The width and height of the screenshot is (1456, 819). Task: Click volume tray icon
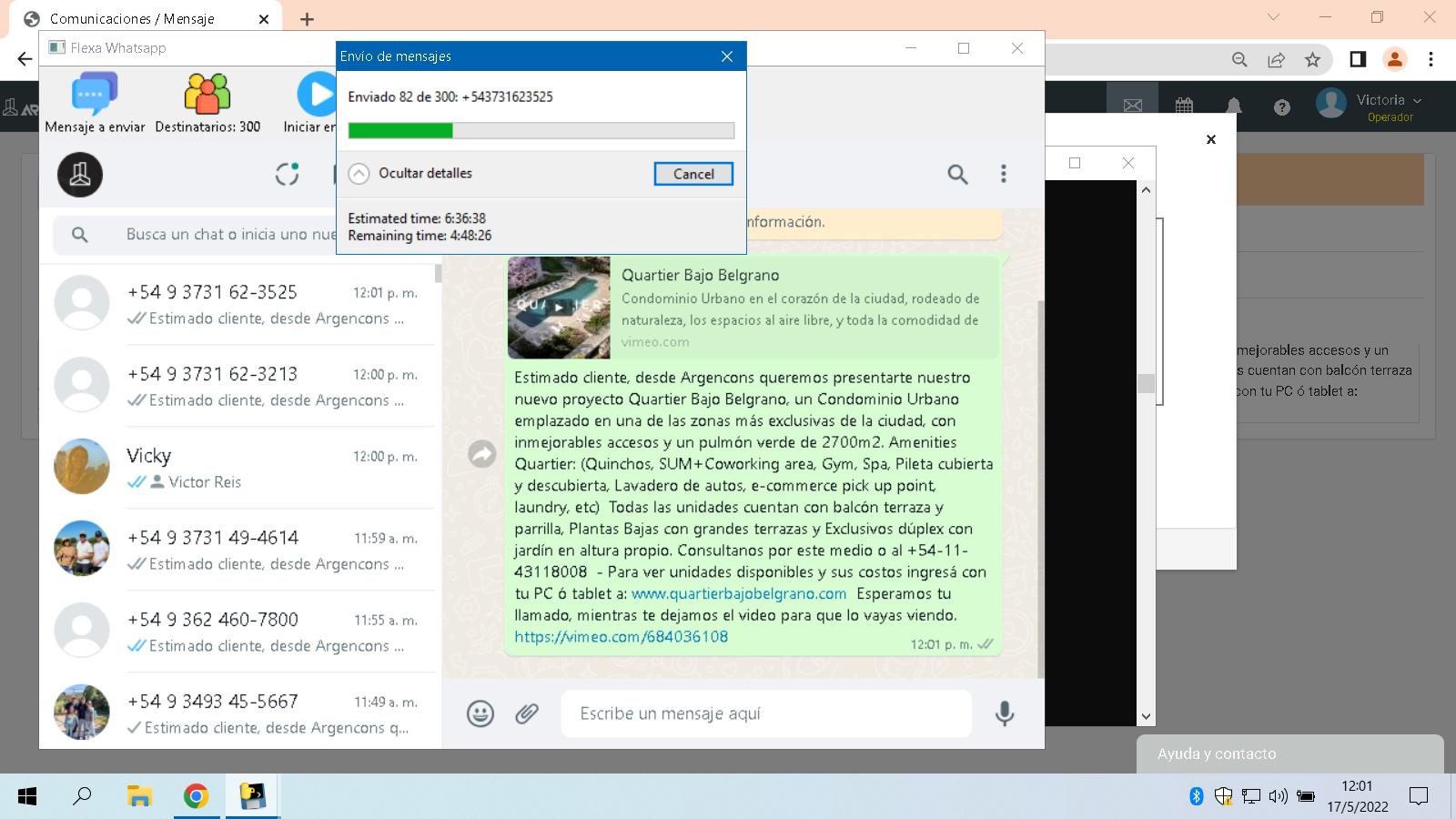coord(1278,796)
